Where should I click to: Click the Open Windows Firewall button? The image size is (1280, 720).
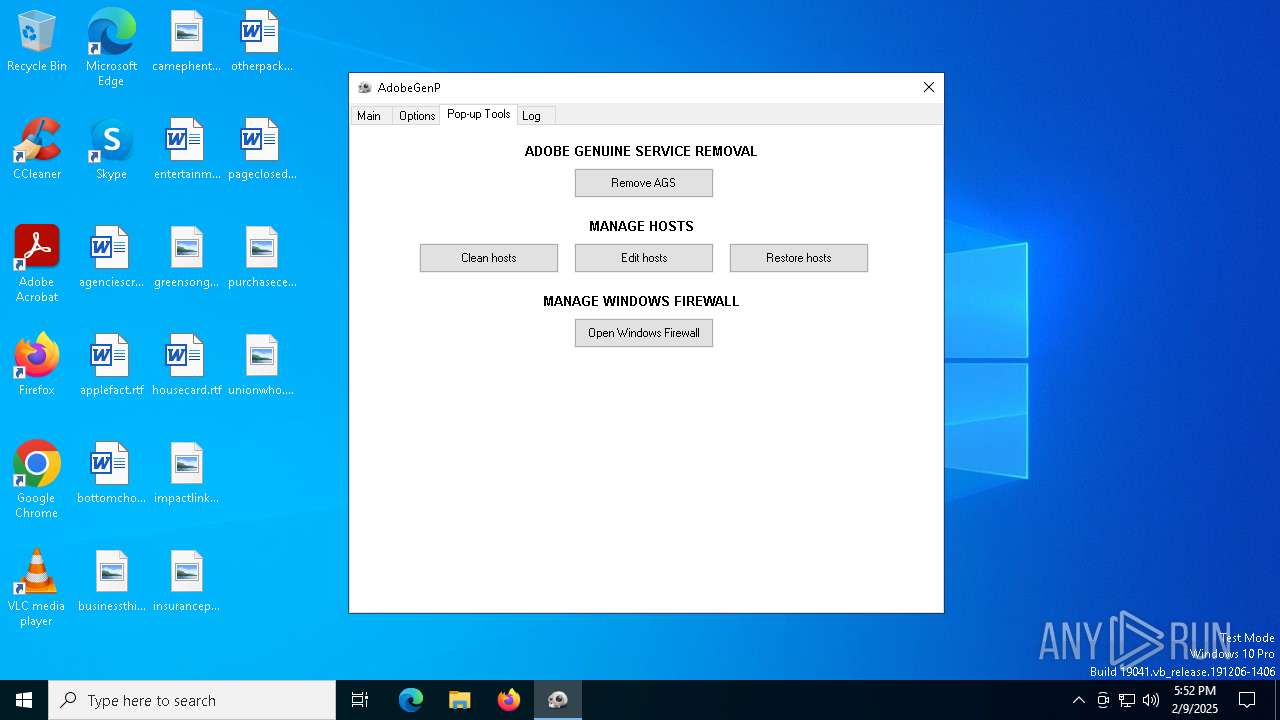tap(644, 333)
